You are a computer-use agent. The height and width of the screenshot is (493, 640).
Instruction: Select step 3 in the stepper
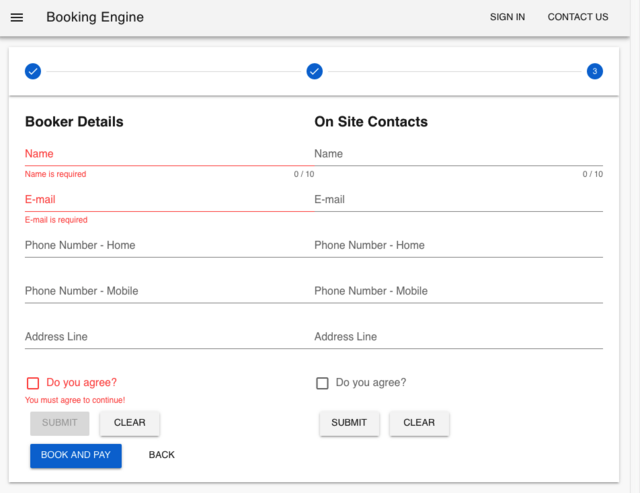click(x=595, y=71)
